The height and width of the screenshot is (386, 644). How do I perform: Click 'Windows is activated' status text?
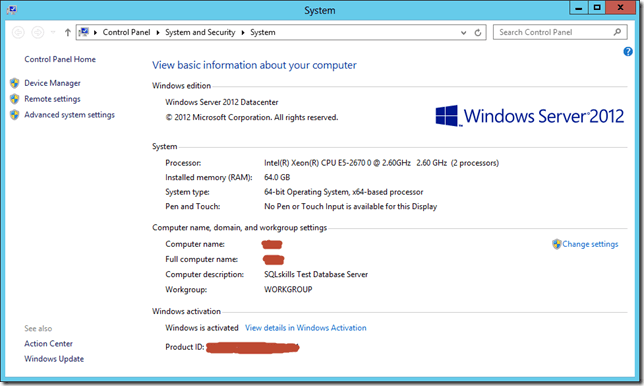coord(202,328)
